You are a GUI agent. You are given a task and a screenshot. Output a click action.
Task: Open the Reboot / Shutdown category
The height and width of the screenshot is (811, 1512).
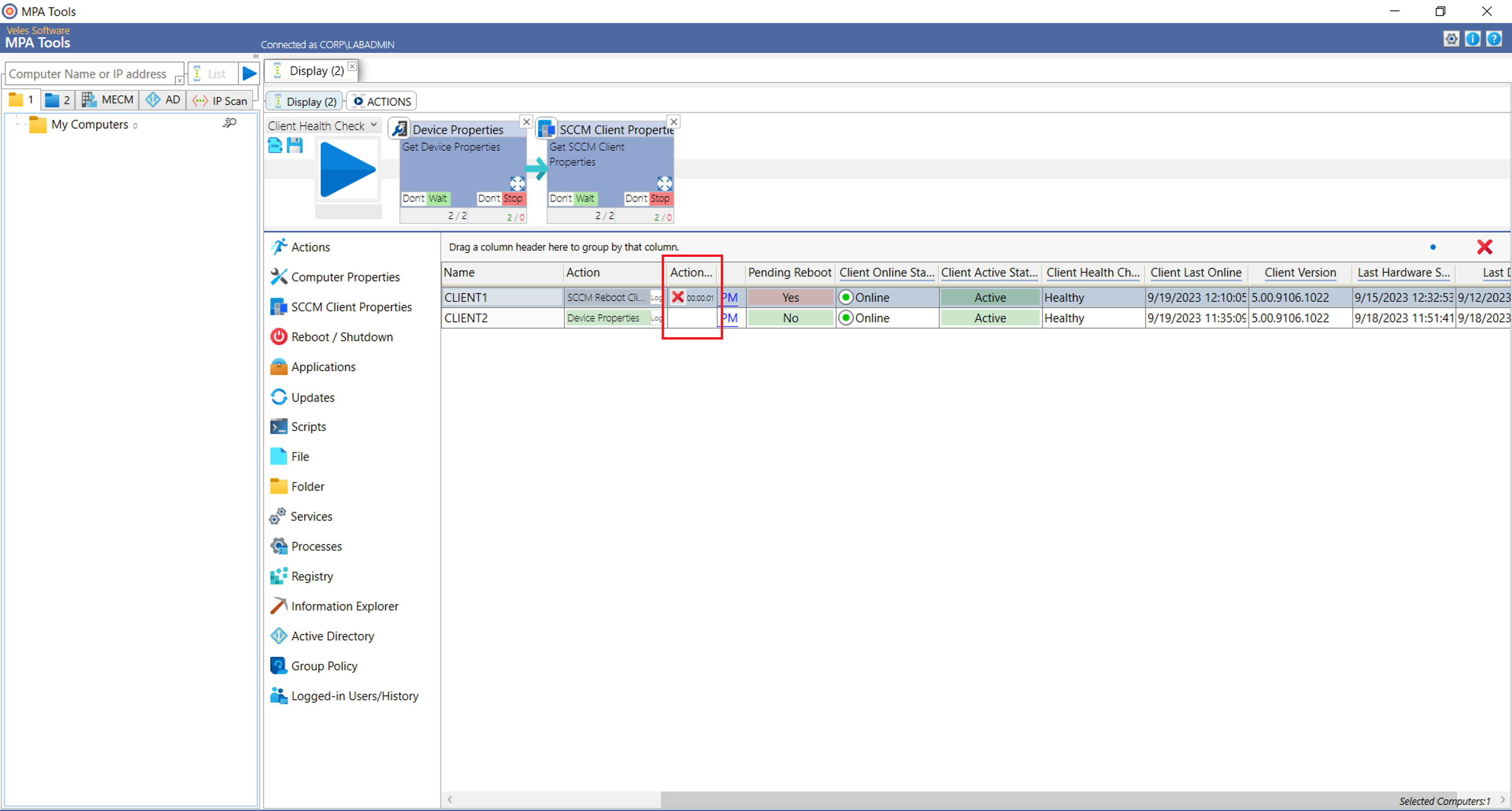(x=332, y=337)
